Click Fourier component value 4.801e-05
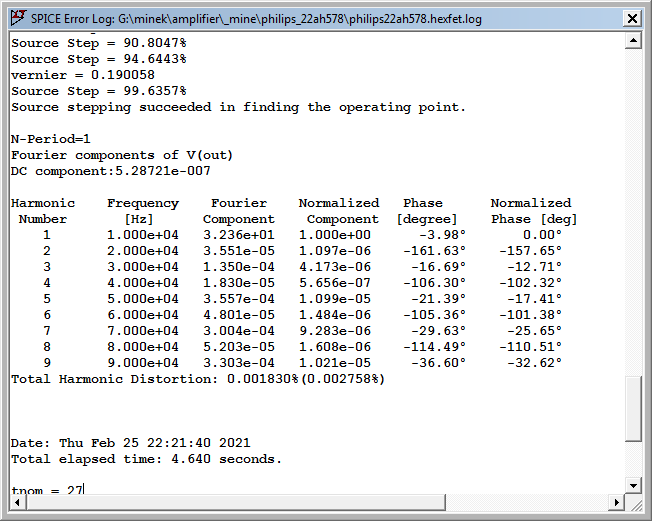 click(239, 315)
